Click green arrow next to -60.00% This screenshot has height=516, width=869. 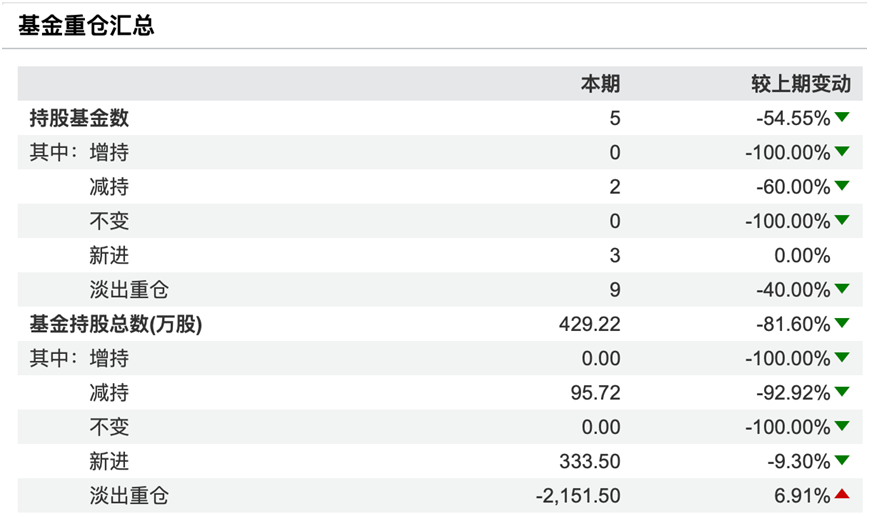pyautogui.click(x=842, y=186)
